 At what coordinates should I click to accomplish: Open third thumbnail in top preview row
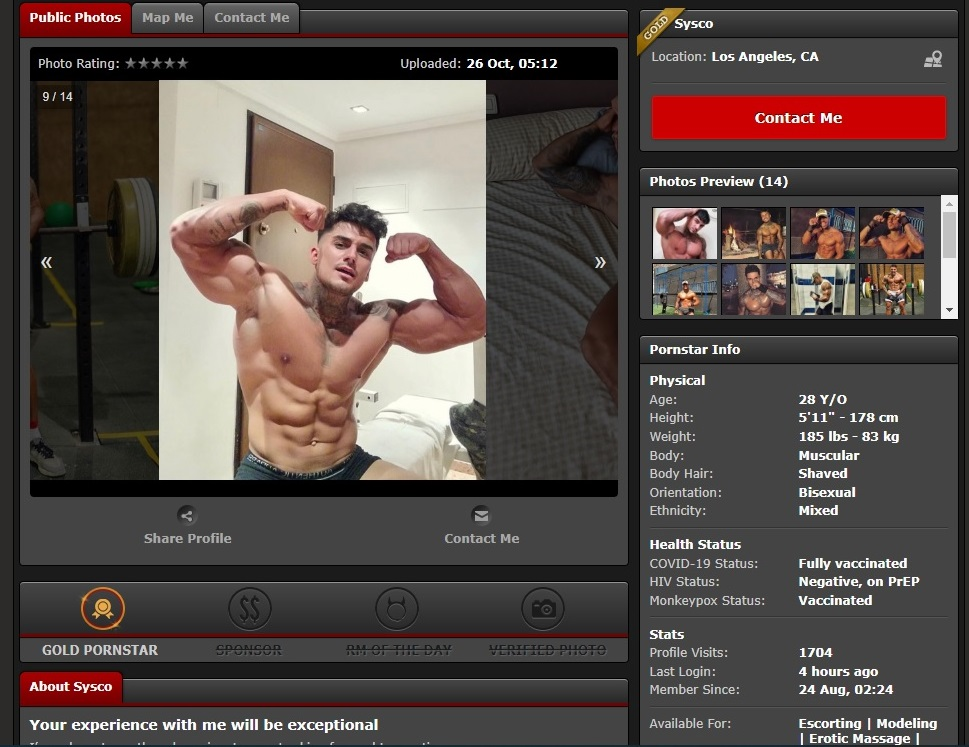tap(823, 233)
